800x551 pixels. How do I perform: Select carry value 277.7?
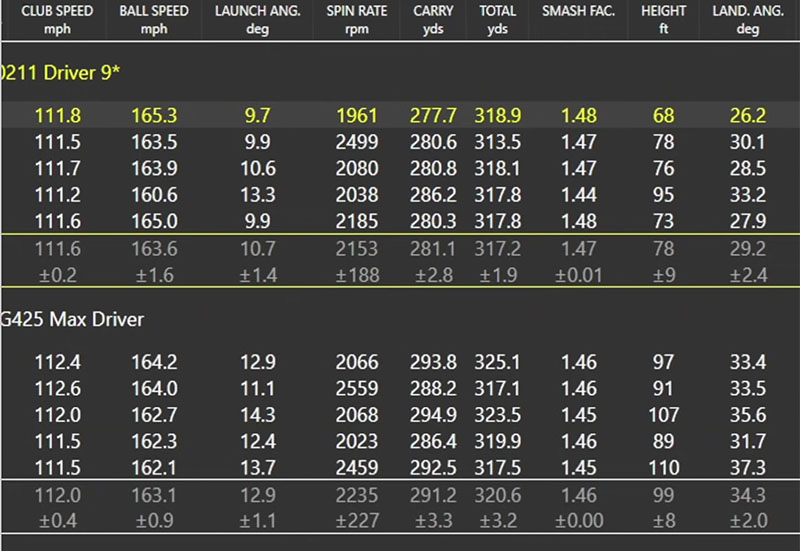tap(433, 115)
